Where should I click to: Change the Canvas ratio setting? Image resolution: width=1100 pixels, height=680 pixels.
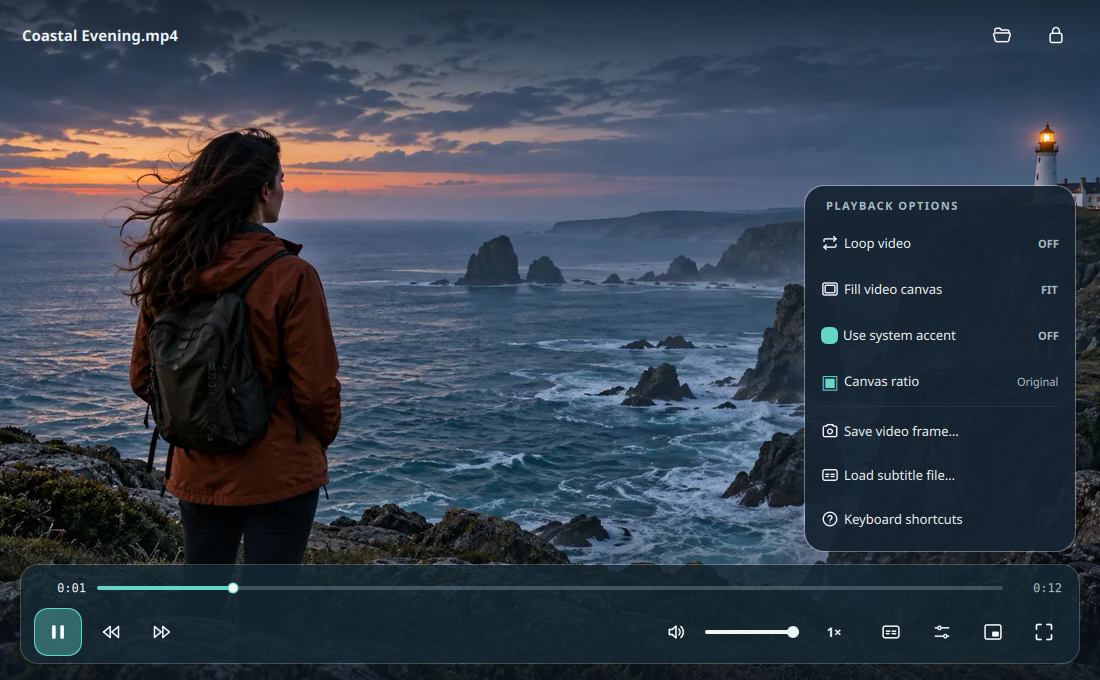point(940,382)
